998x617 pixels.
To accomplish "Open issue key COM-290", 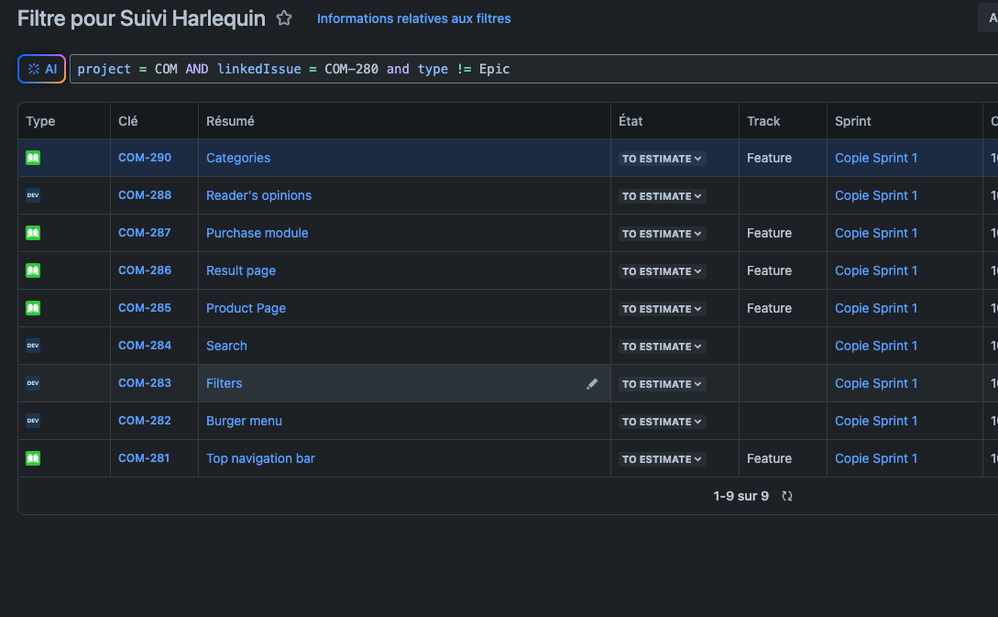I will coord(144,157).
